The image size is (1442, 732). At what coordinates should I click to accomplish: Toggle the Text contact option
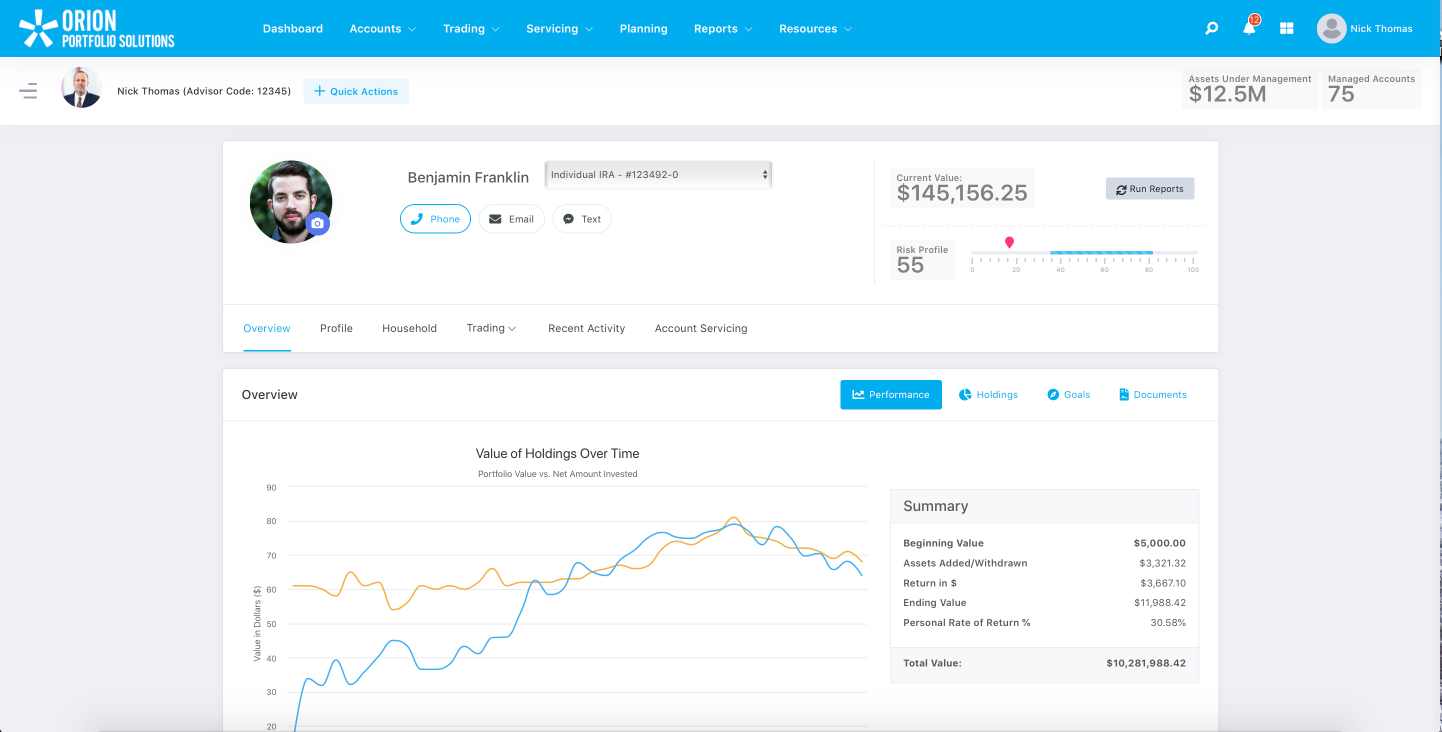(581, 218)
